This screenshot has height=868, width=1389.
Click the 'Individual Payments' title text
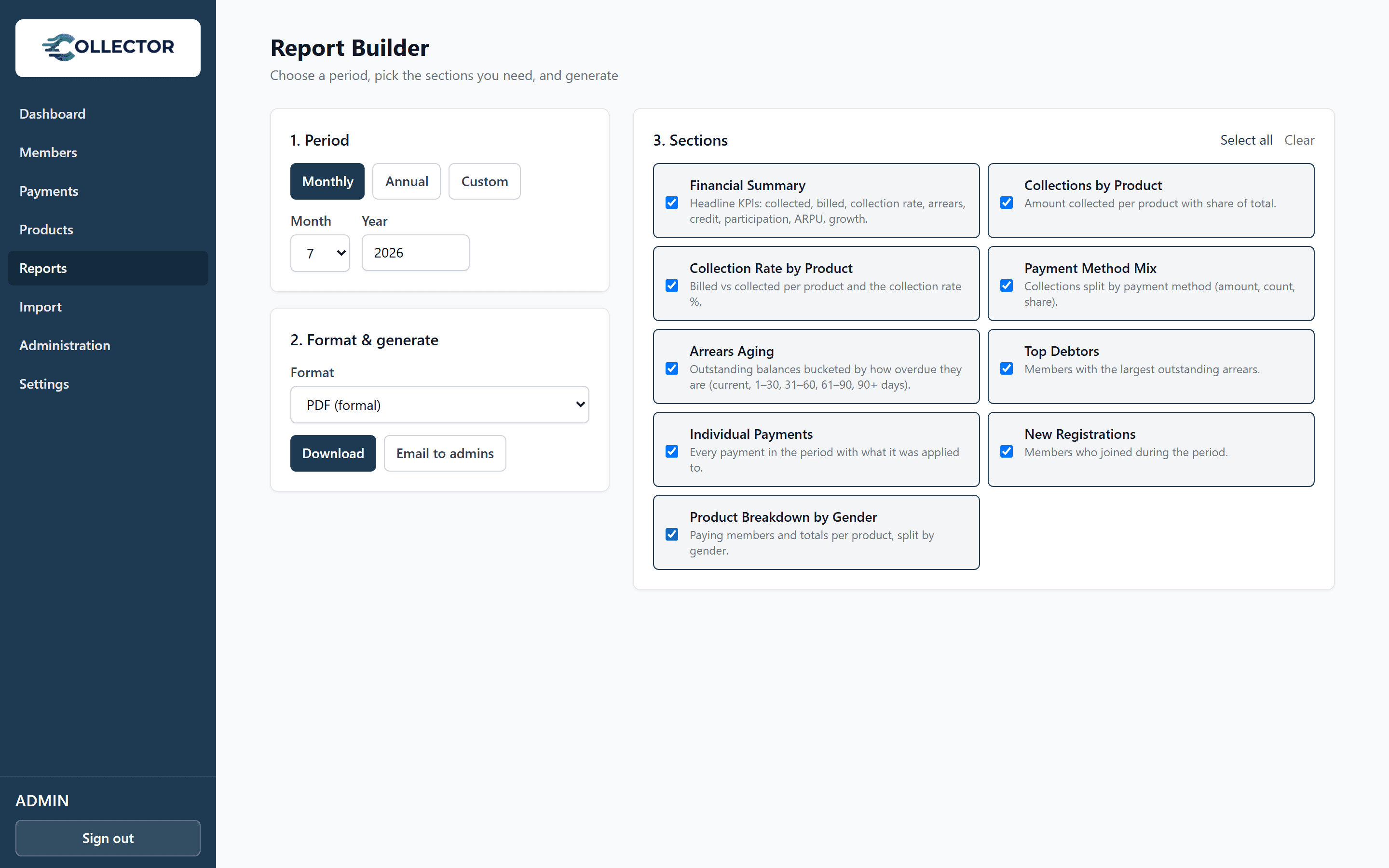point(751,434)
